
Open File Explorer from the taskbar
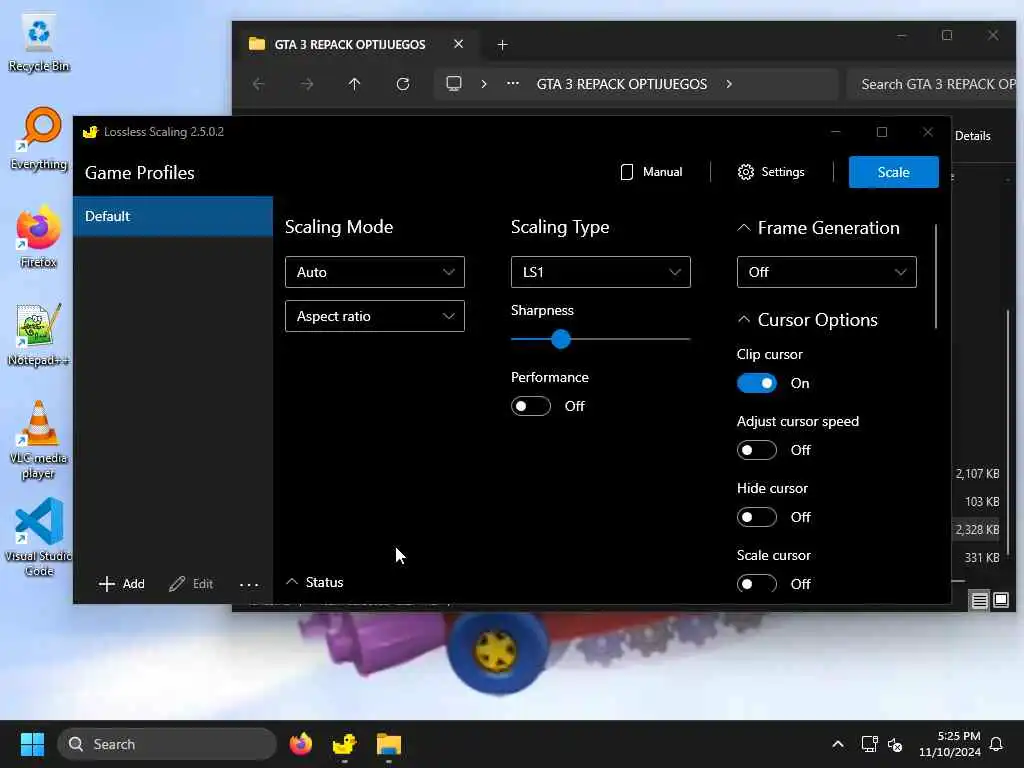[389, 744]
